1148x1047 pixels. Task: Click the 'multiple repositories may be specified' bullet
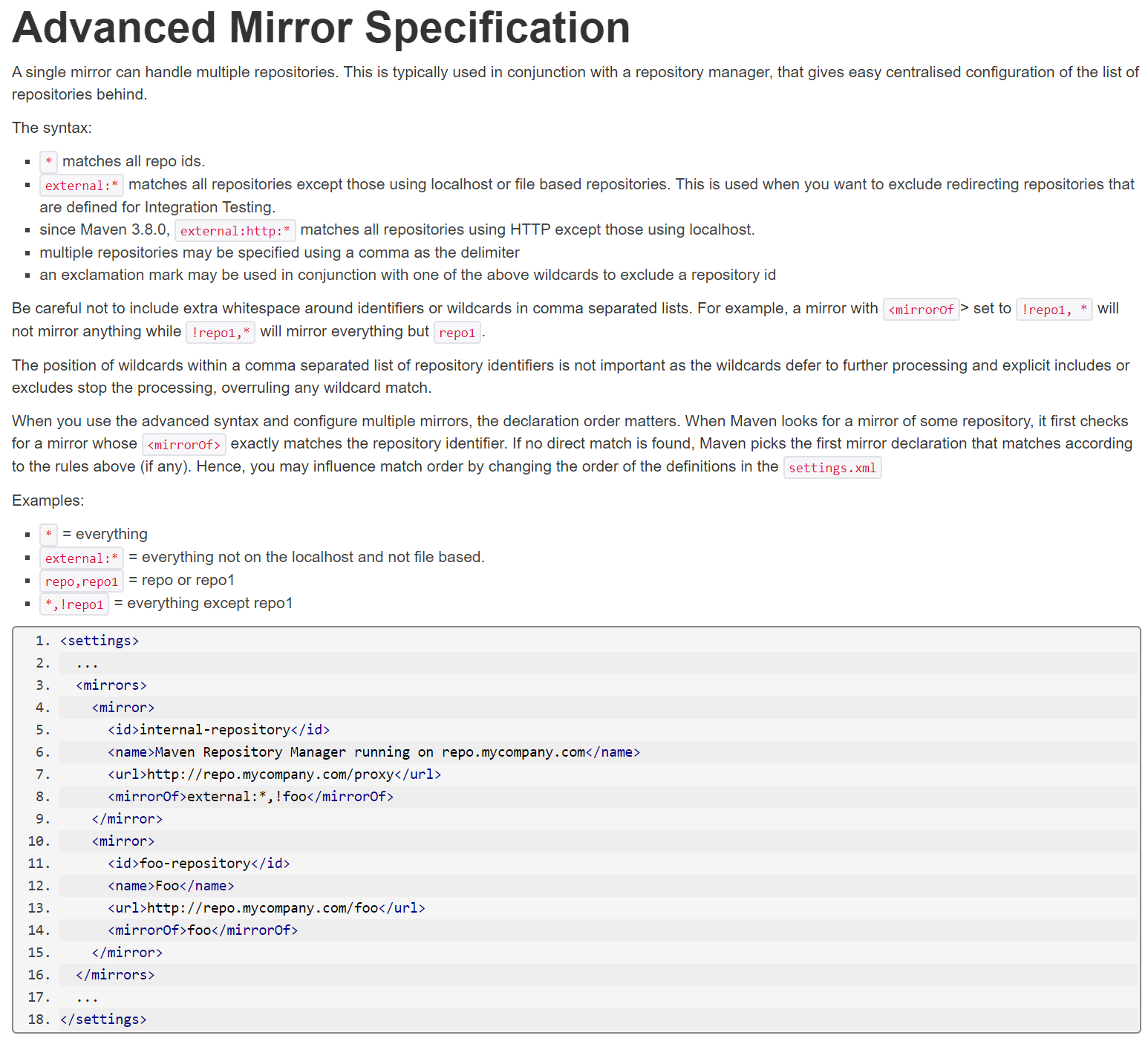279,252
